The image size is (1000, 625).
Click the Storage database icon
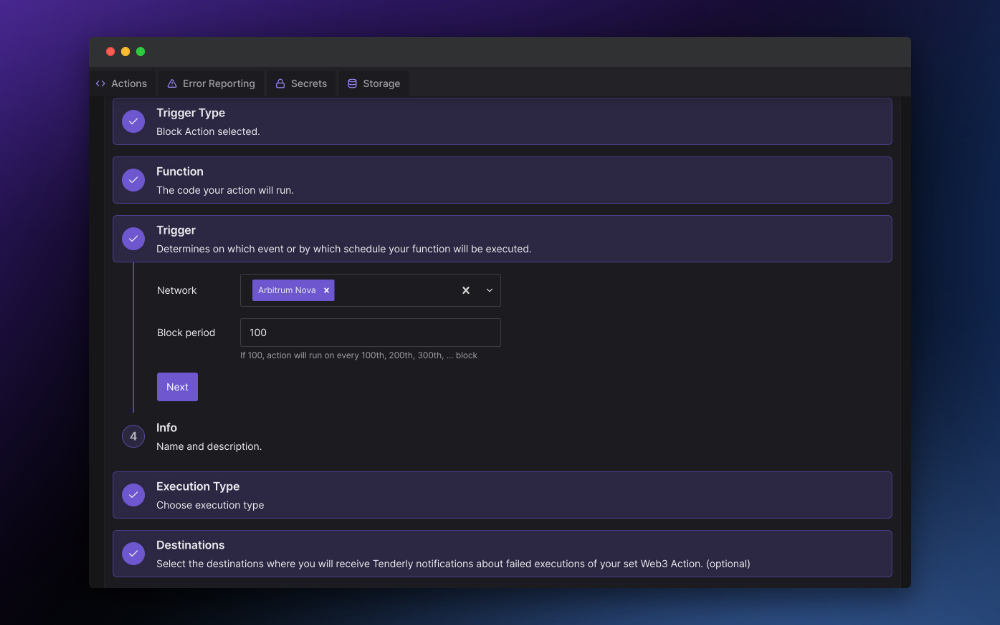coord(351,83)
